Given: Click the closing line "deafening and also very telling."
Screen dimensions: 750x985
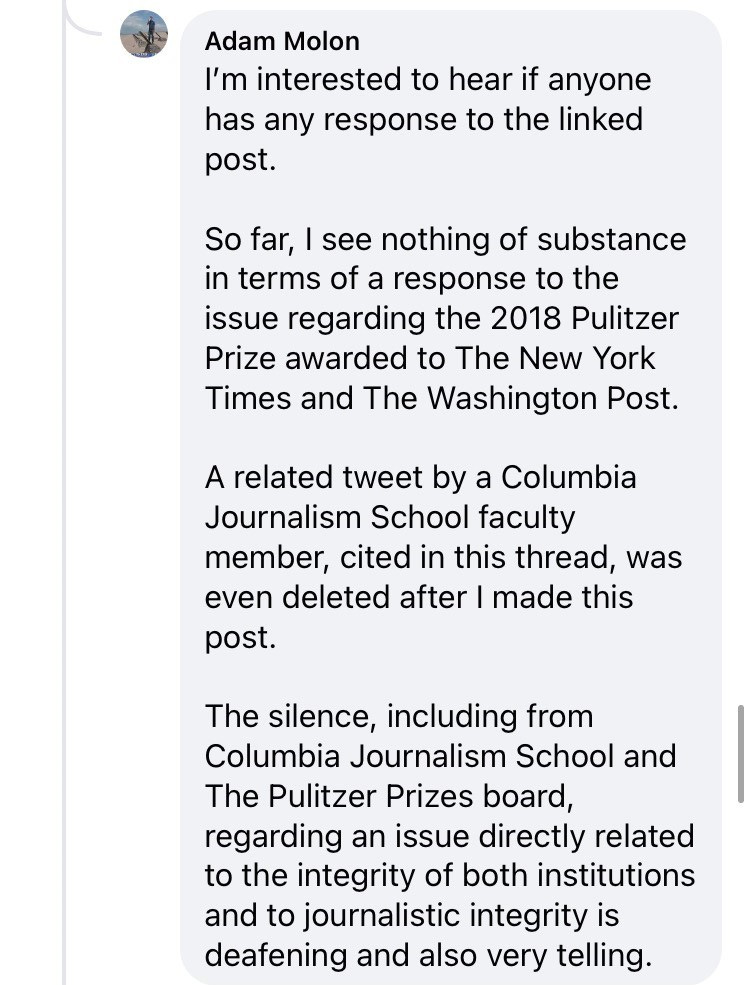Looking at the screenshot, I should coord(428,955).
